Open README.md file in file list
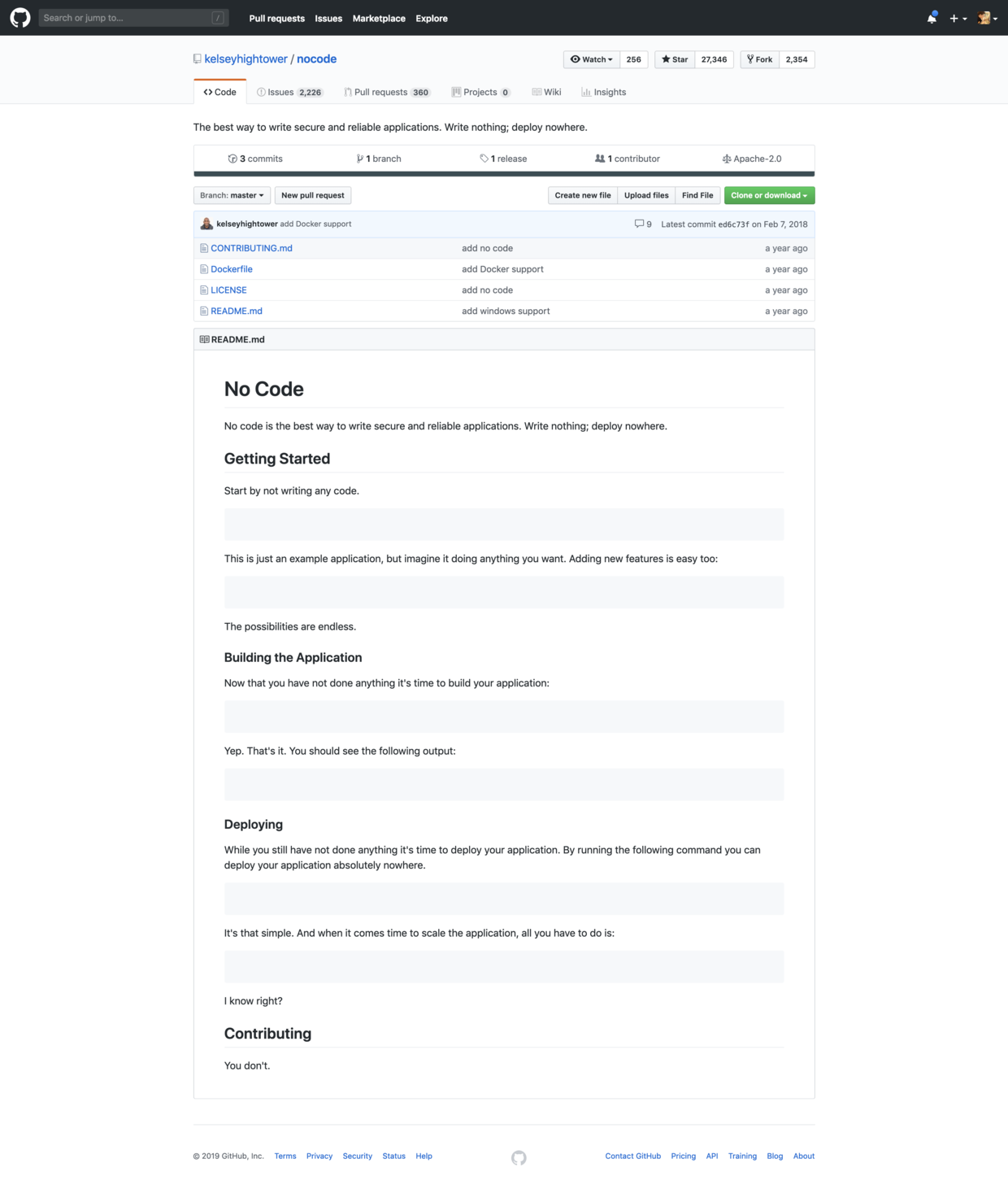 (x=237, y=311)
